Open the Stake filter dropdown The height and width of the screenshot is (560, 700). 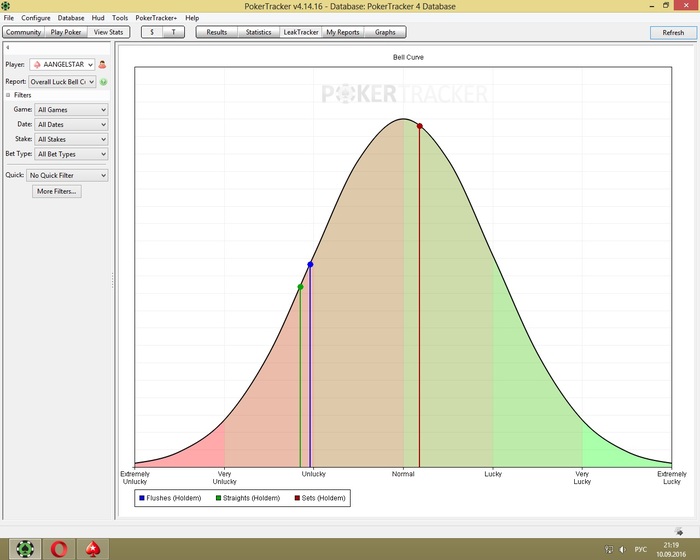coord(71,139)
